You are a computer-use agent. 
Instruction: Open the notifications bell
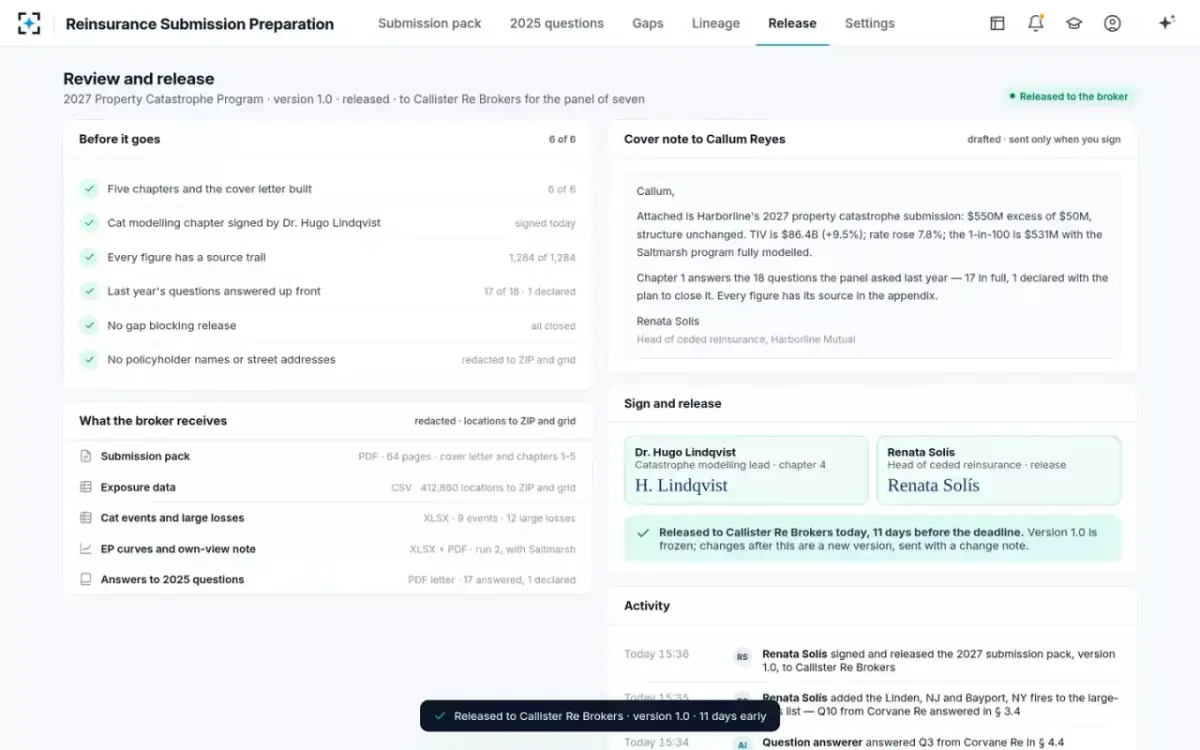coord(1036,23)
